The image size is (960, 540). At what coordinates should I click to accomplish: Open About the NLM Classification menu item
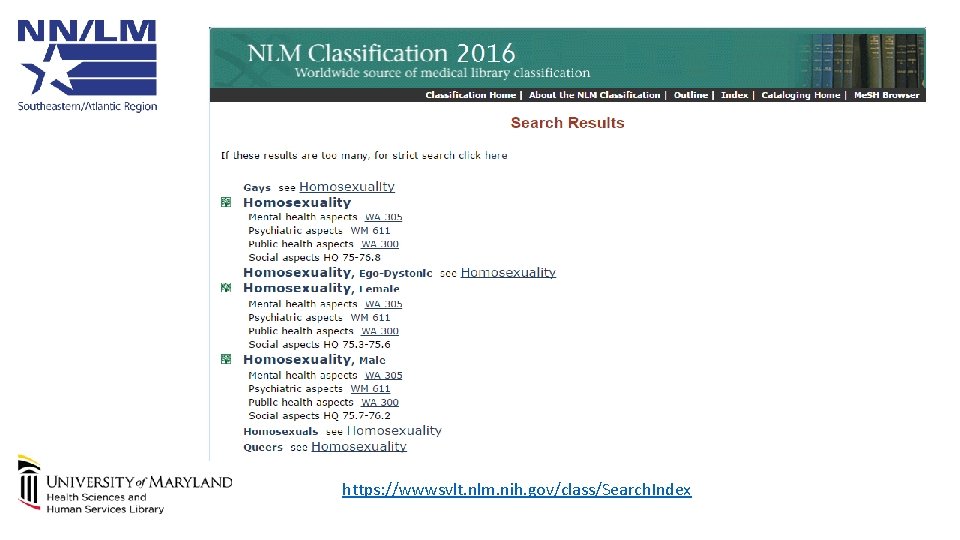[x=594, y=95]
